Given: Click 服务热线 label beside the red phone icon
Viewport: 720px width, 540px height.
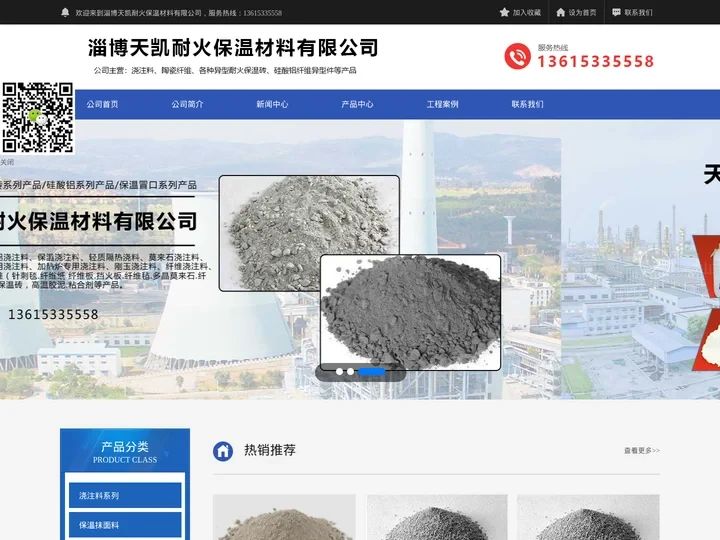Looking at the screenshot, I should (x=553, y=47).
